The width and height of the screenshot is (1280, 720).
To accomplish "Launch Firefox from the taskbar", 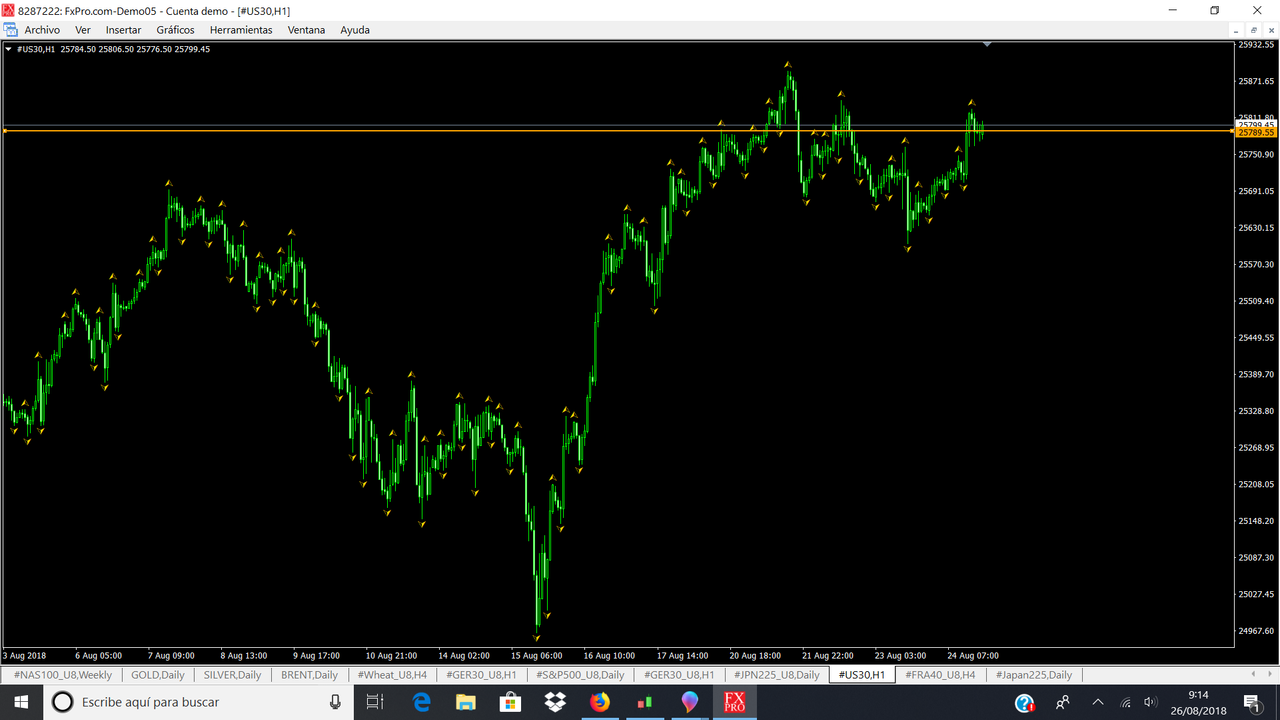I will [x=598, y=701].
